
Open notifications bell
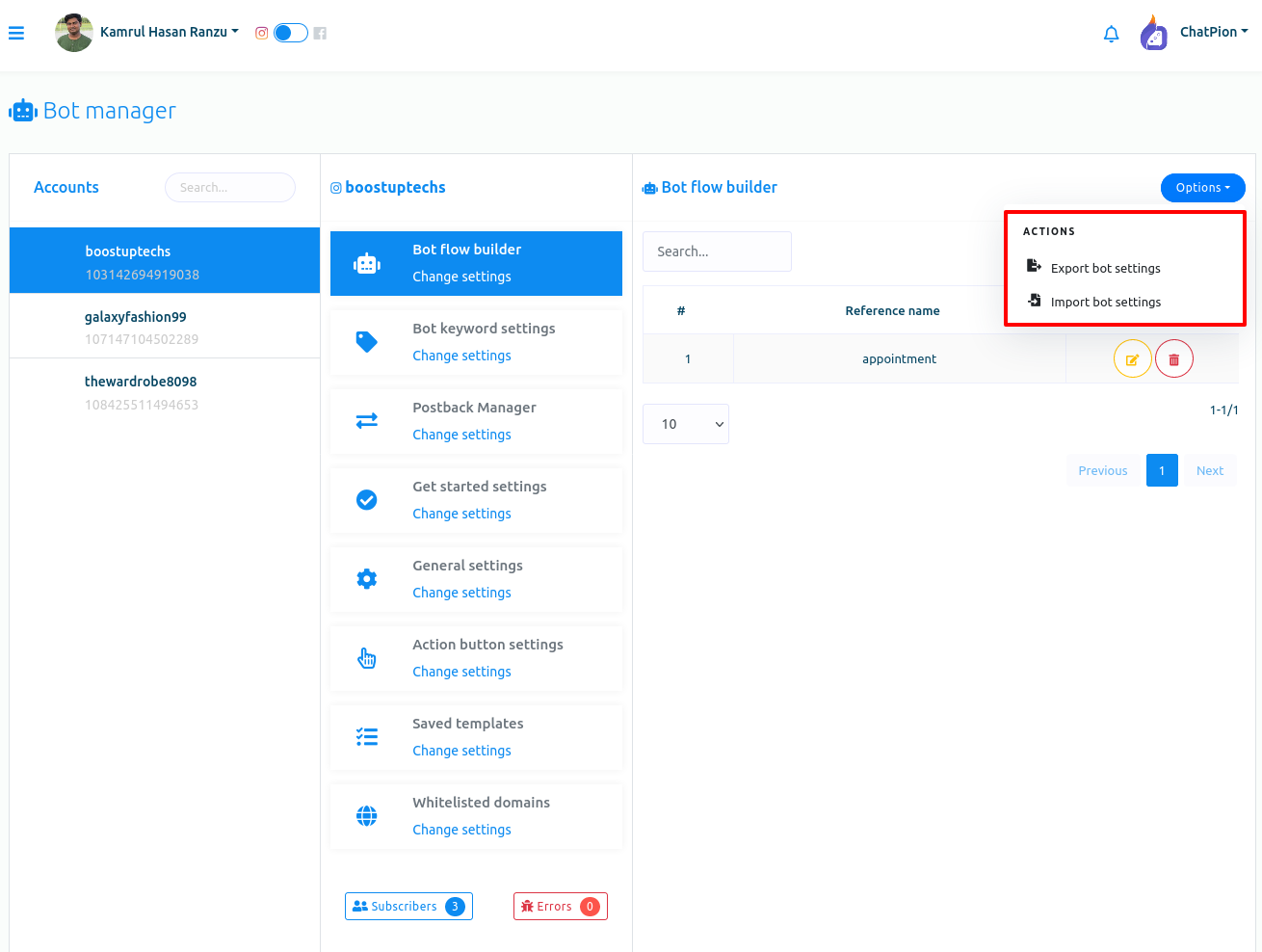click(1111, 34)
